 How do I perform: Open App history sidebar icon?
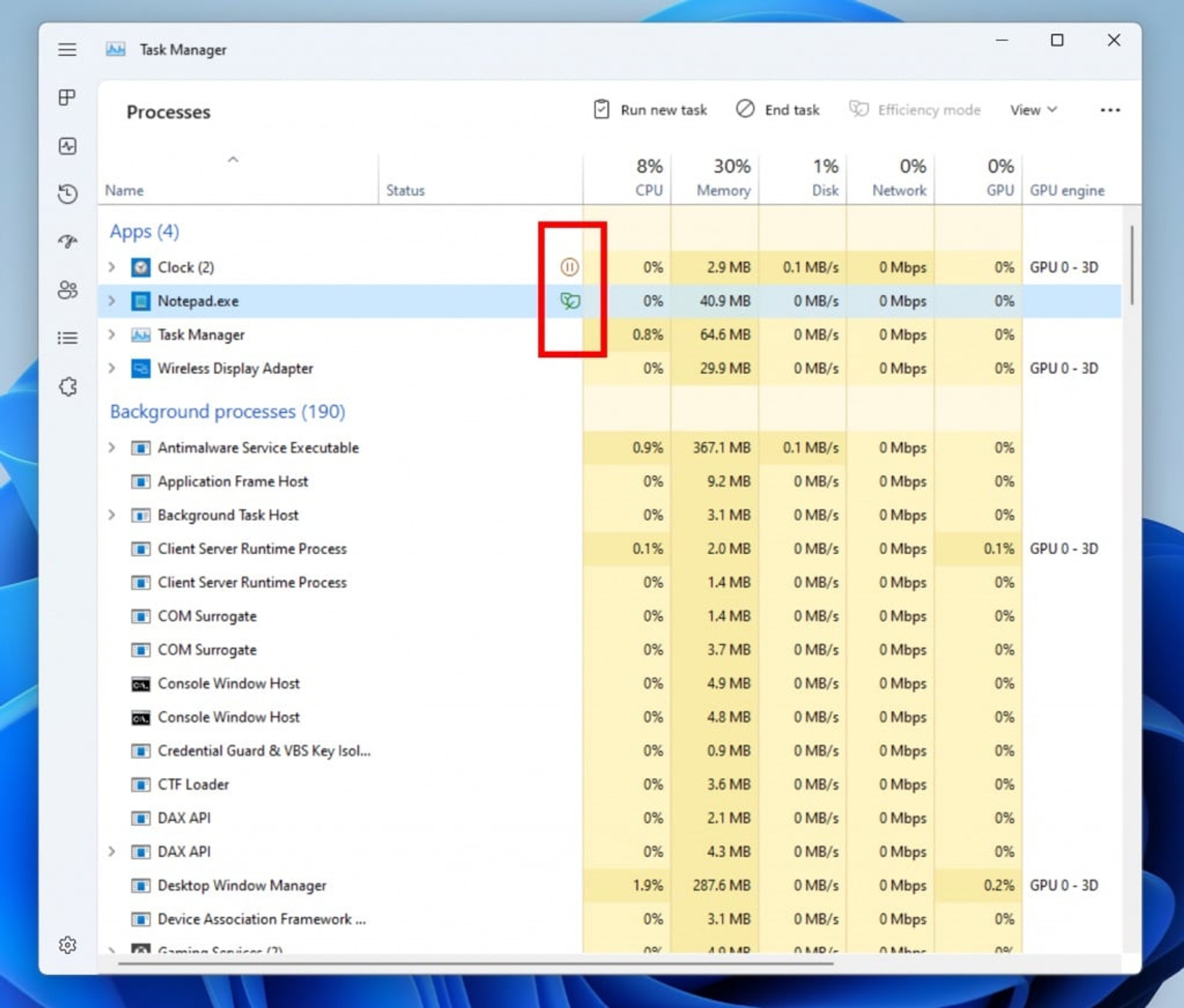coord(67,194)
